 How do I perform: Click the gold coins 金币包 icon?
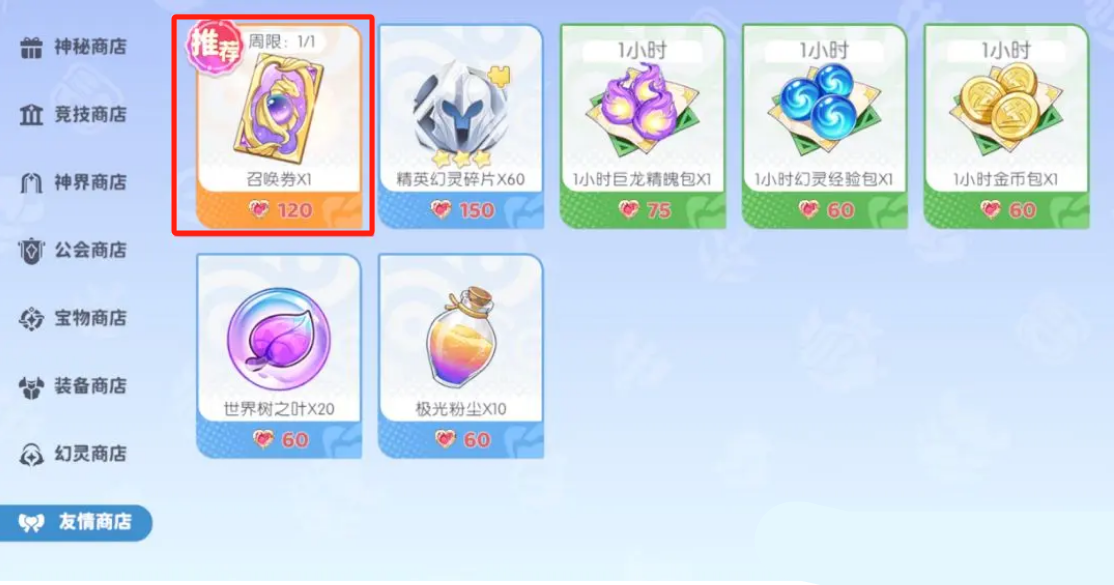1006,111
